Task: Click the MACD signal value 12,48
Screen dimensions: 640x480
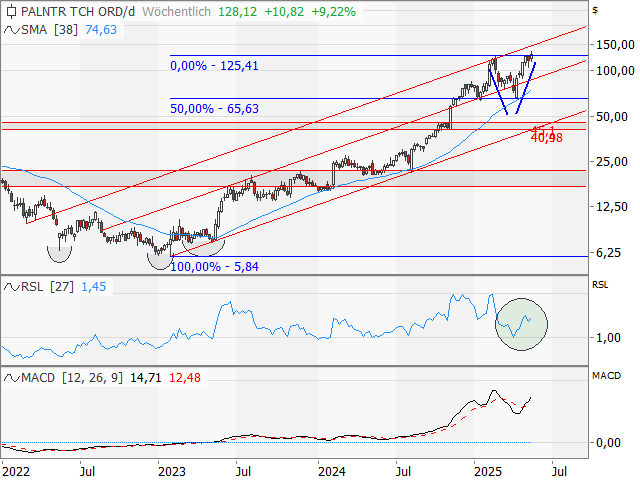Action: (x=185, y=378)
